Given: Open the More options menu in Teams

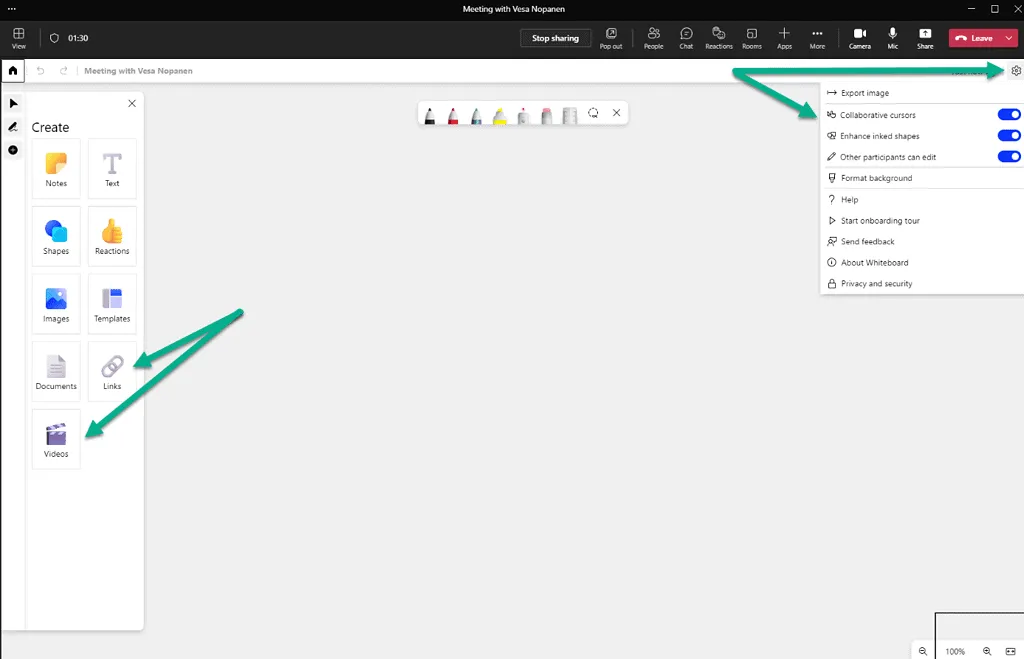Looking at the screenshot, I should click(x=817, y=38).
